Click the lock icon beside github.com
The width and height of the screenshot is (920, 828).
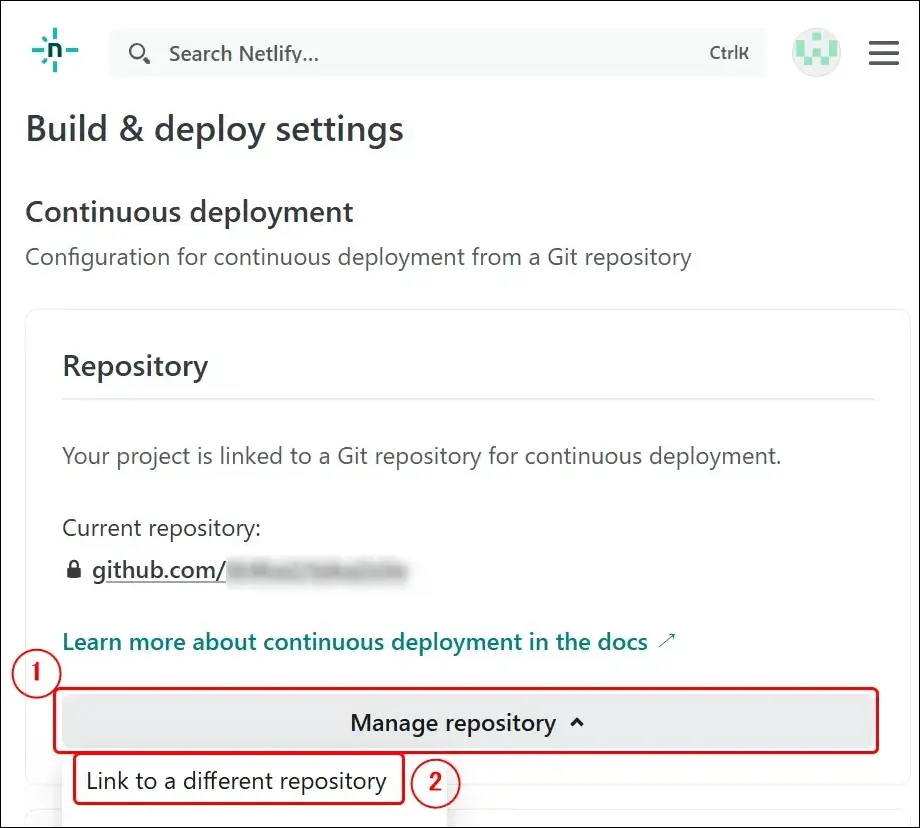[x=73, y=571]
